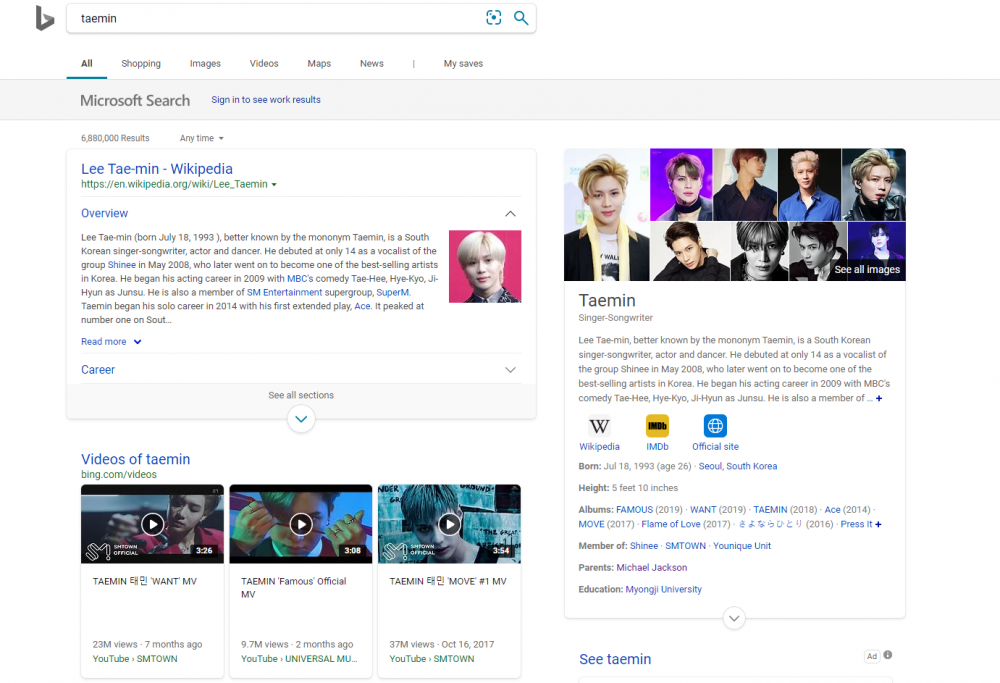Open the Official site globe icon
The height and width of the screenshot is (683, 1000).
pyautogui.click(x=715, y=426)
